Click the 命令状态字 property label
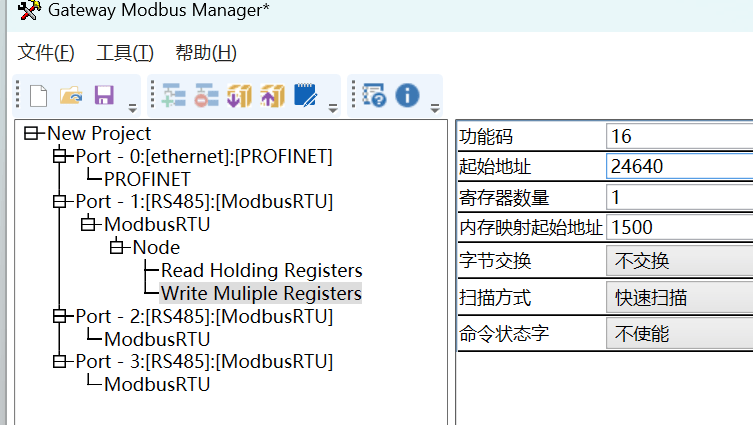 pos(504,334)
